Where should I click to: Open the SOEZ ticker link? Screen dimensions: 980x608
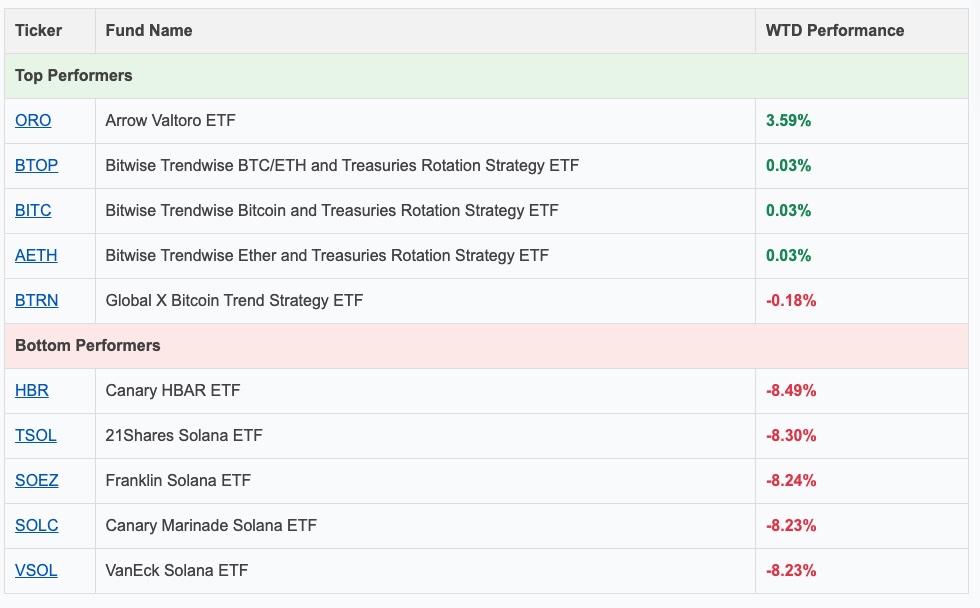(36, 480)
